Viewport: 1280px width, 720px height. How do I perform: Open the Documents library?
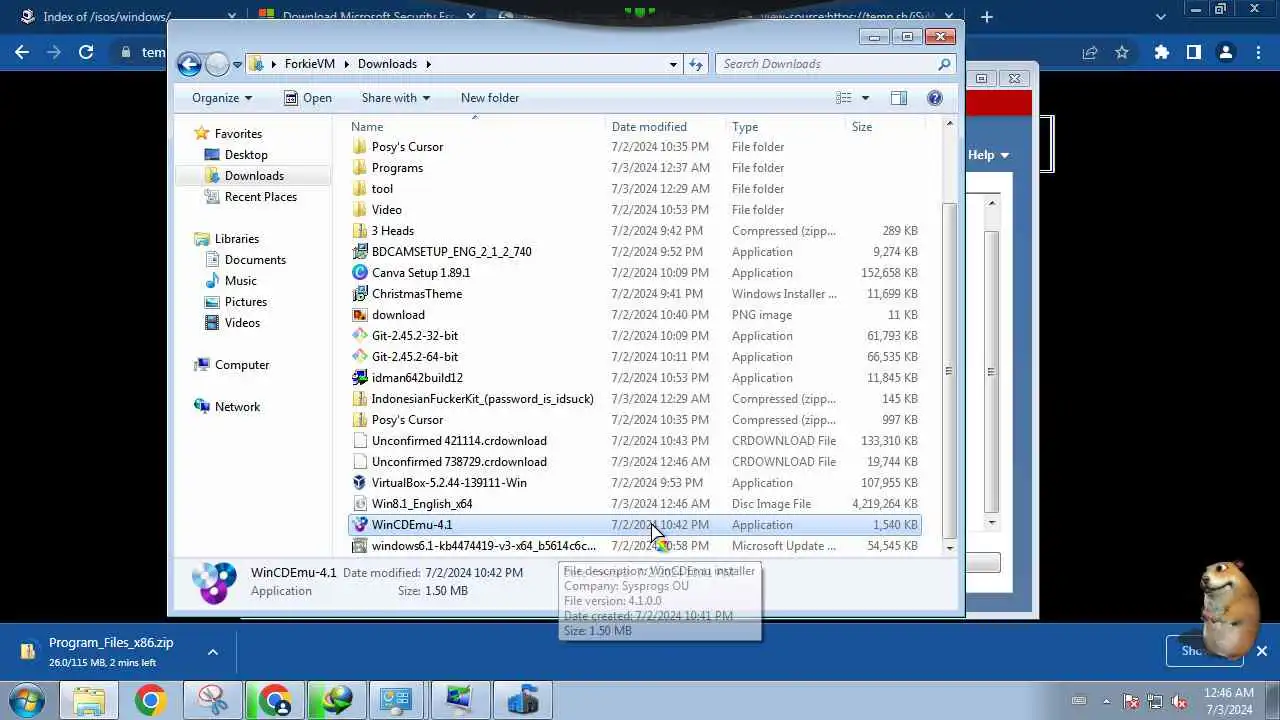pyautogui.click(x=255, y=260)
